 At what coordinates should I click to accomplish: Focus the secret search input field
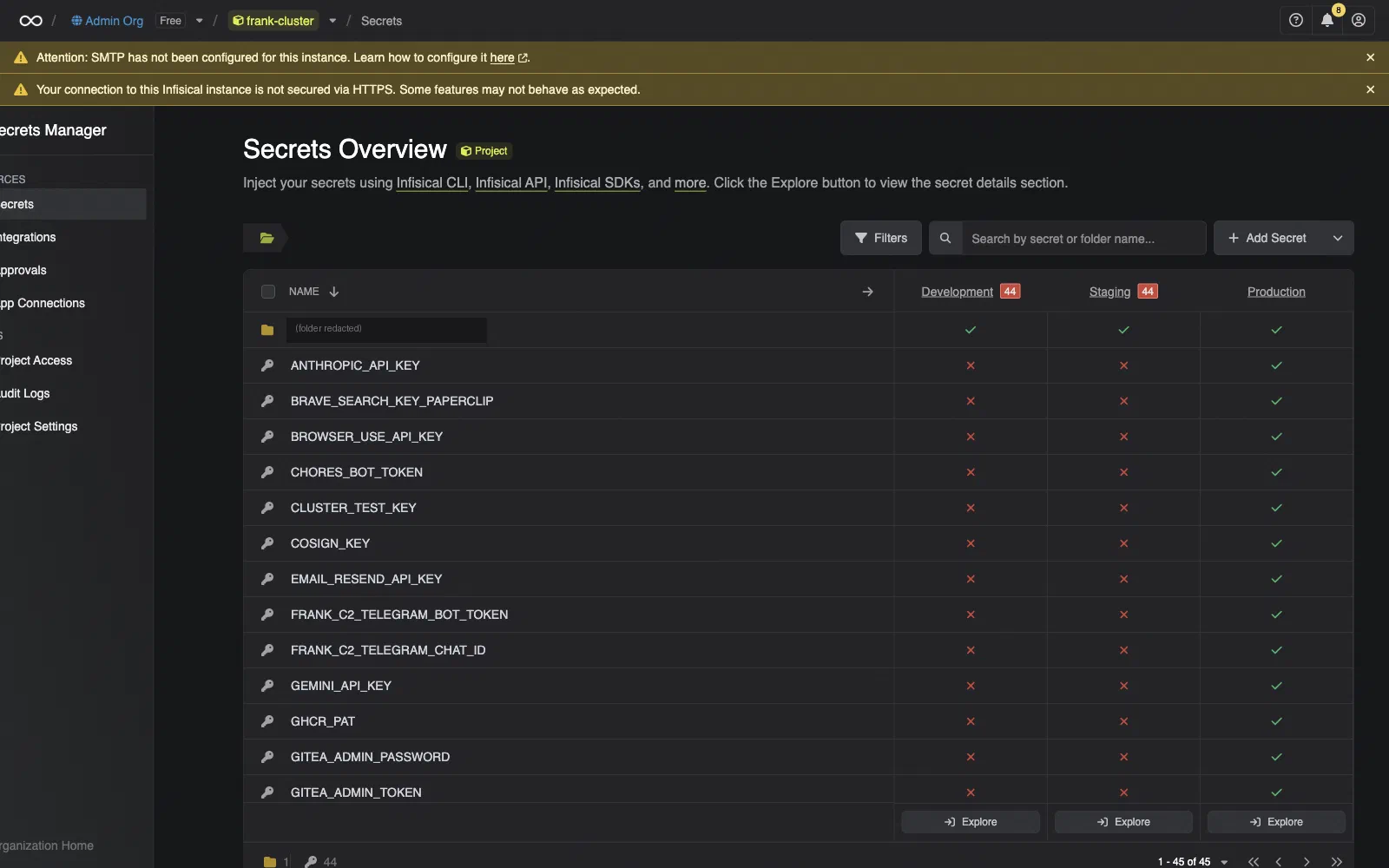point(1083,238)
